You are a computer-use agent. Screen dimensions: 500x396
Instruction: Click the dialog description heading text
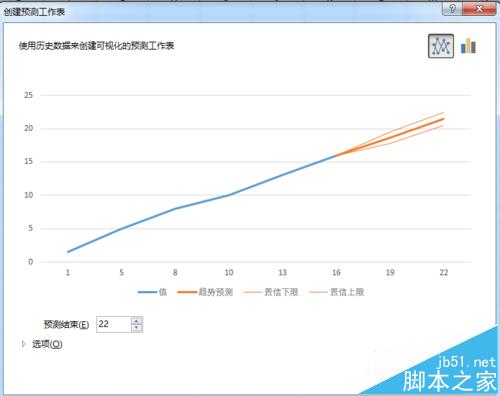tap(96, 46)
